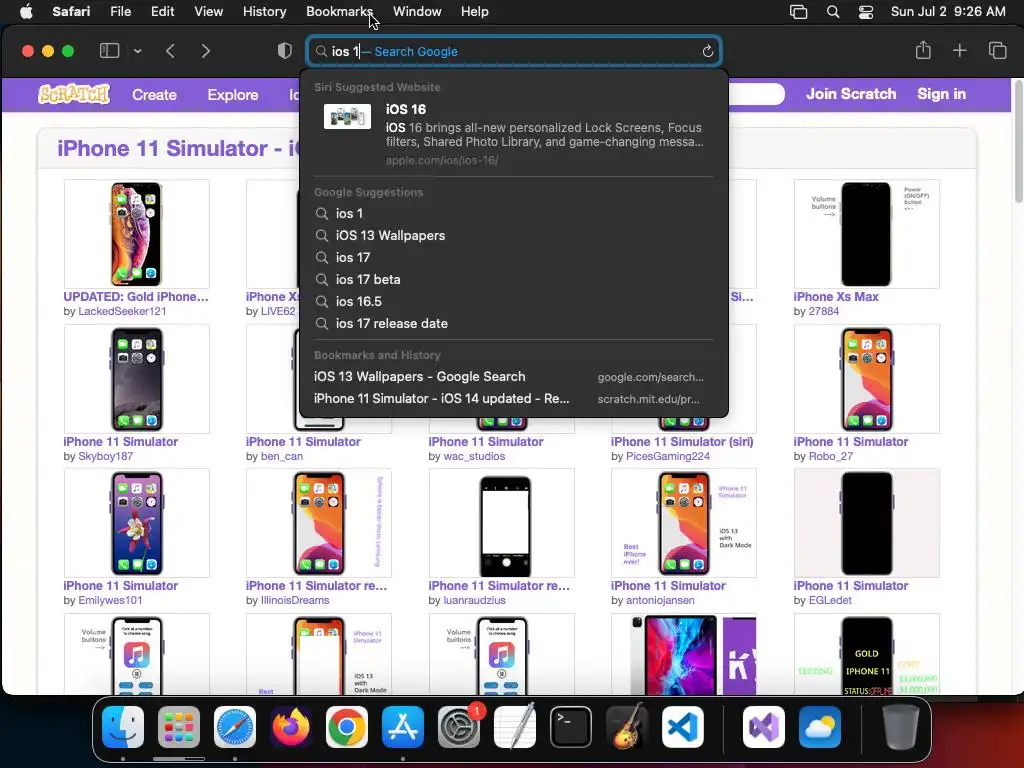Open the Robo_27 author profile

click(x=831, y=456)
